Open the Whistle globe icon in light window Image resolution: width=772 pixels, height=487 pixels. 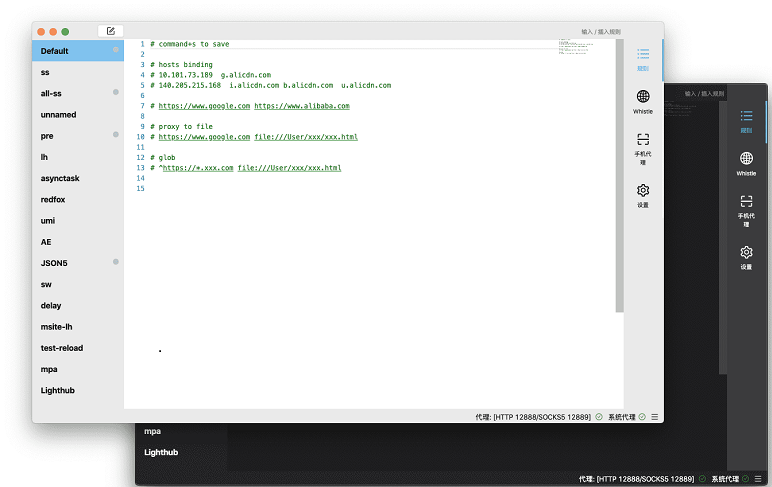(x=643, y=101)
